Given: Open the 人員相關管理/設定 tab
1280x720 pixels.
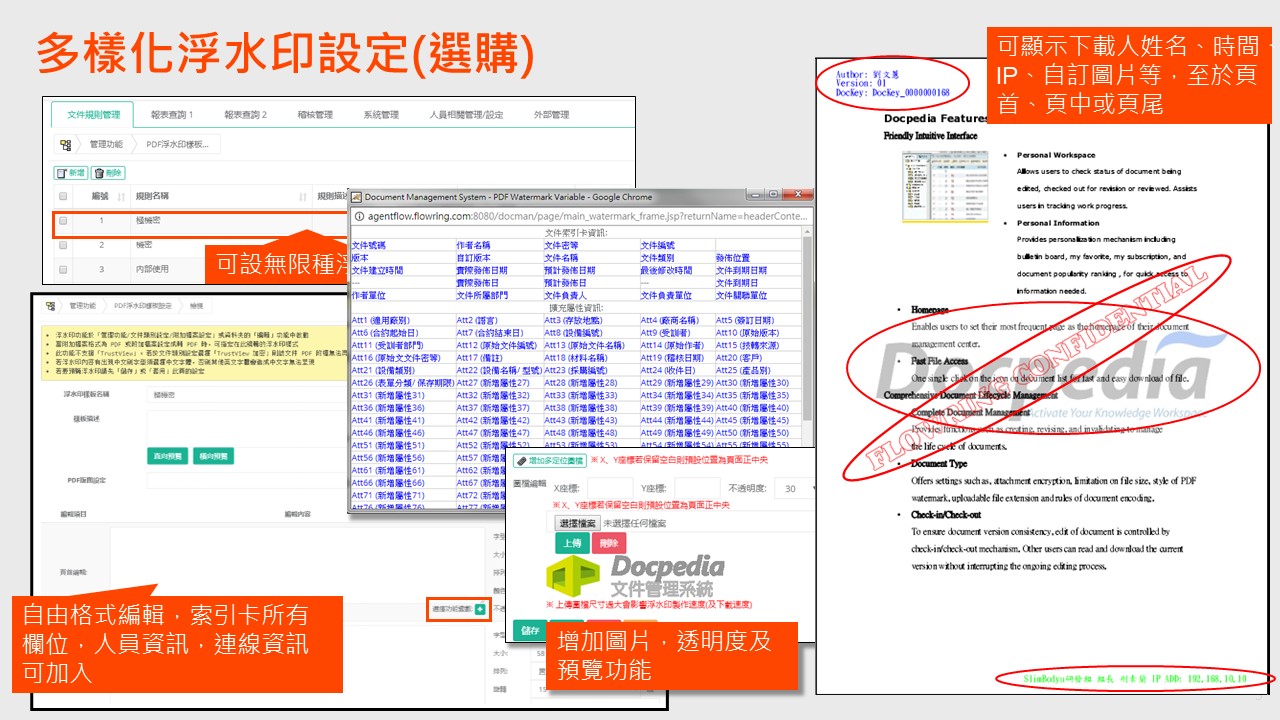Looking at the screenshot, I should 466,115.
